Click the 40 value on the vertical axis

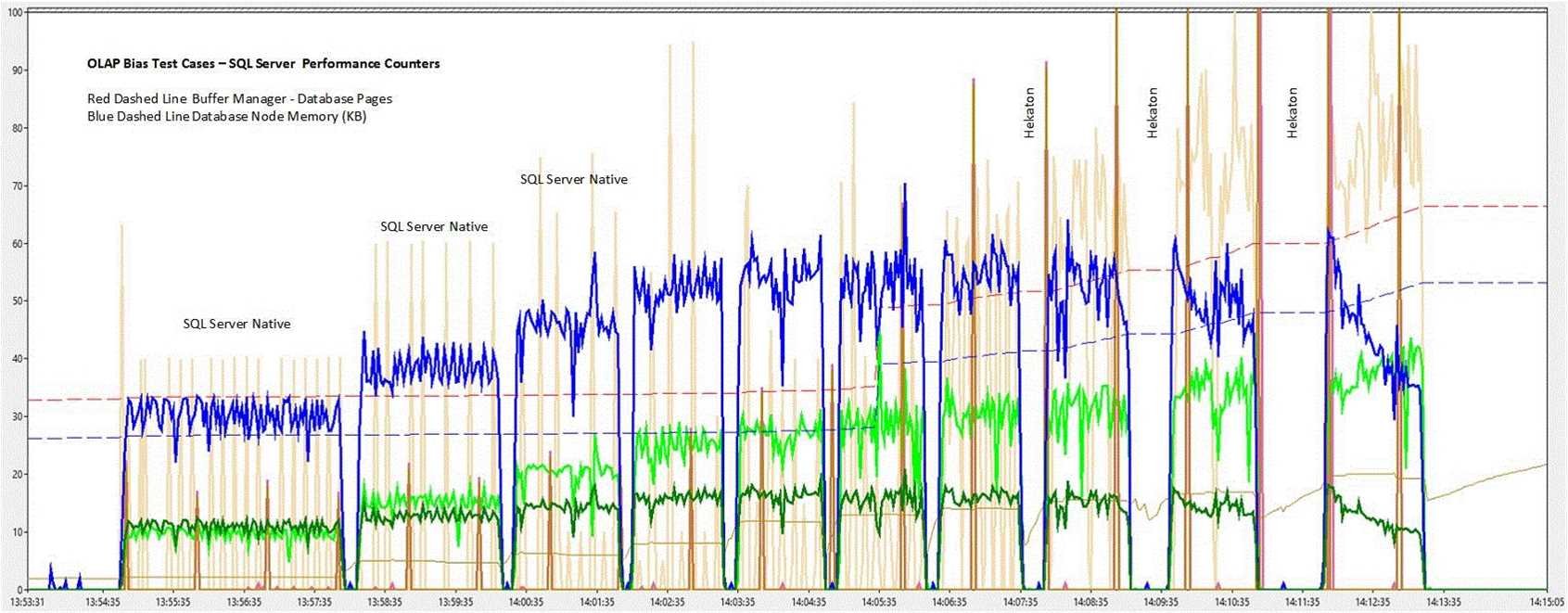(18, 359)
